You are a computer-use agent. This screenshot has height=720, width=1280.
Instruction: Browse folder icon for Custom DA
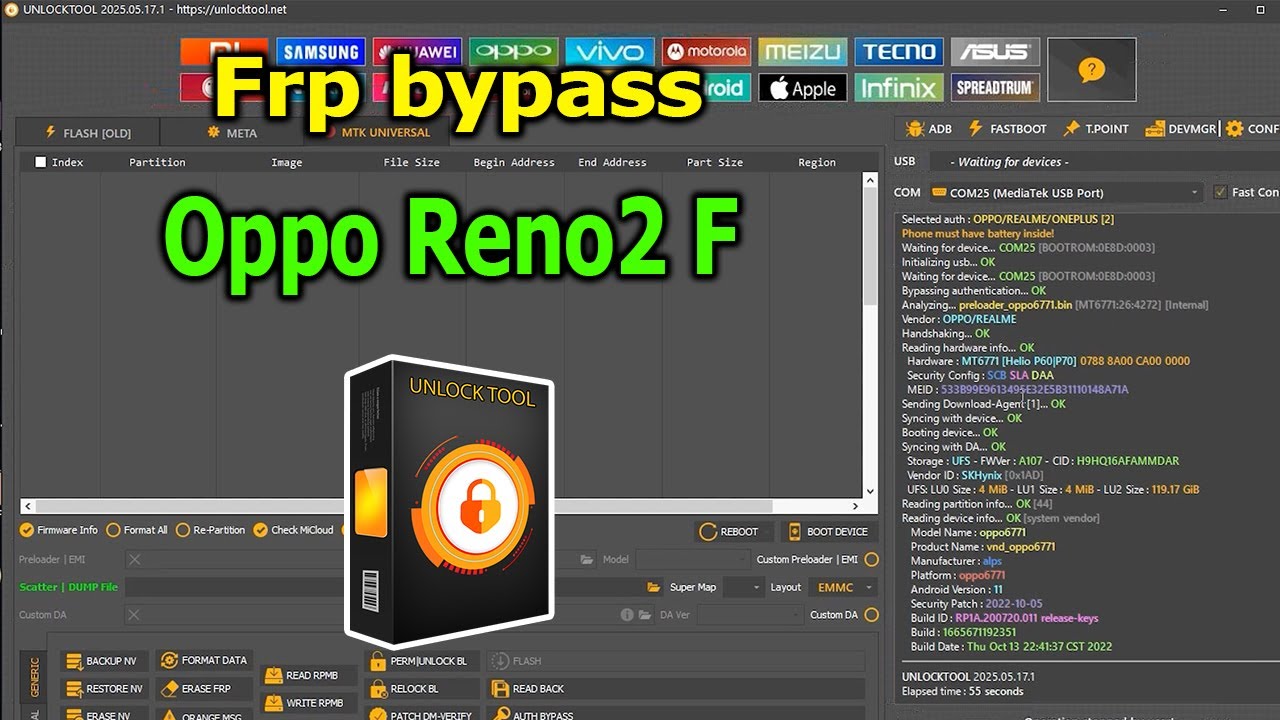coord(646,615)
